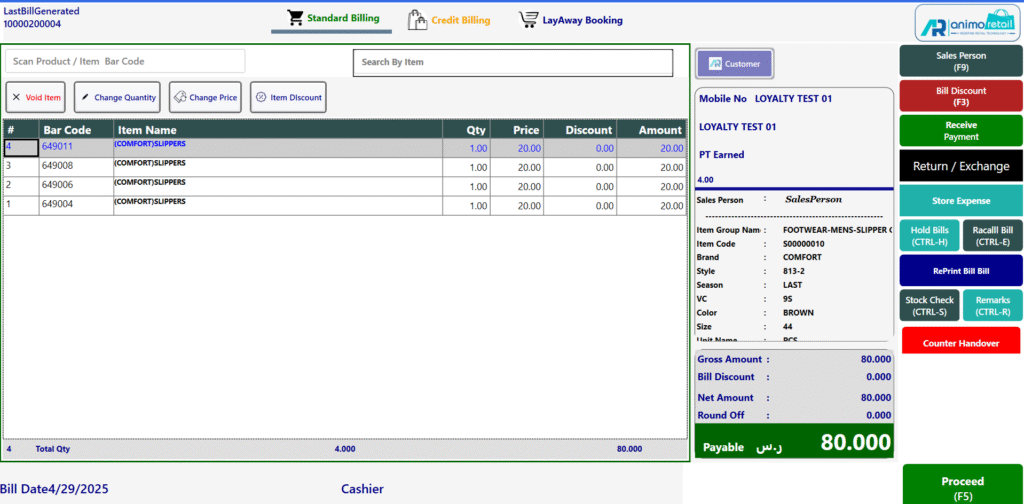Open Return / Exchange
This screenshot has height=504, width=1024.
[960, 166]
